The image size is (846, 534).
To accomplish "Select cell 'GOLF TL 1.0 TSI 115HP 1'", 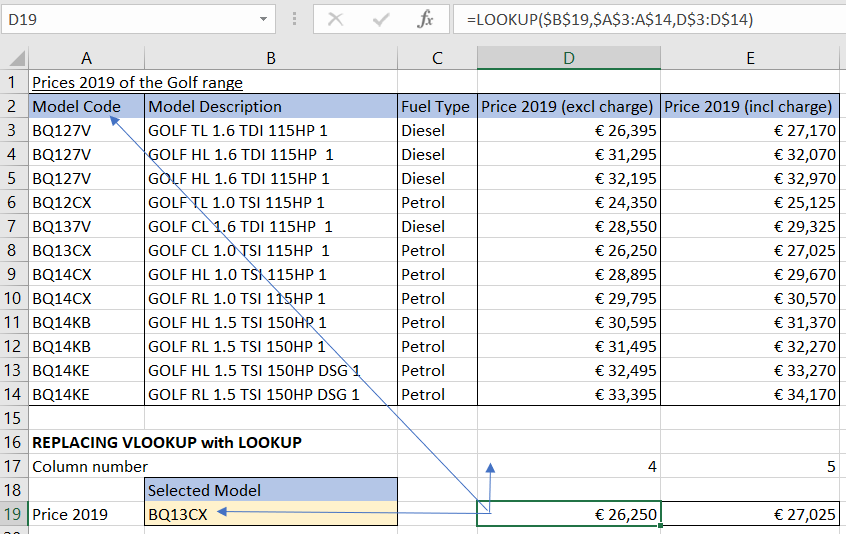I will tap(271, 202).
